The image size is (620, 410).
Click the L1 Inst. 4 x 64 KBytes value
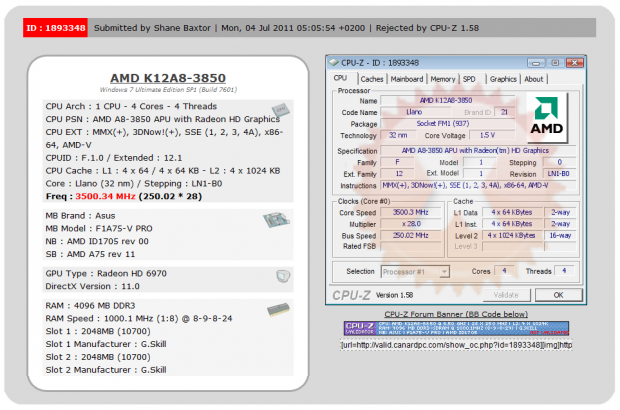pos(512,224)
